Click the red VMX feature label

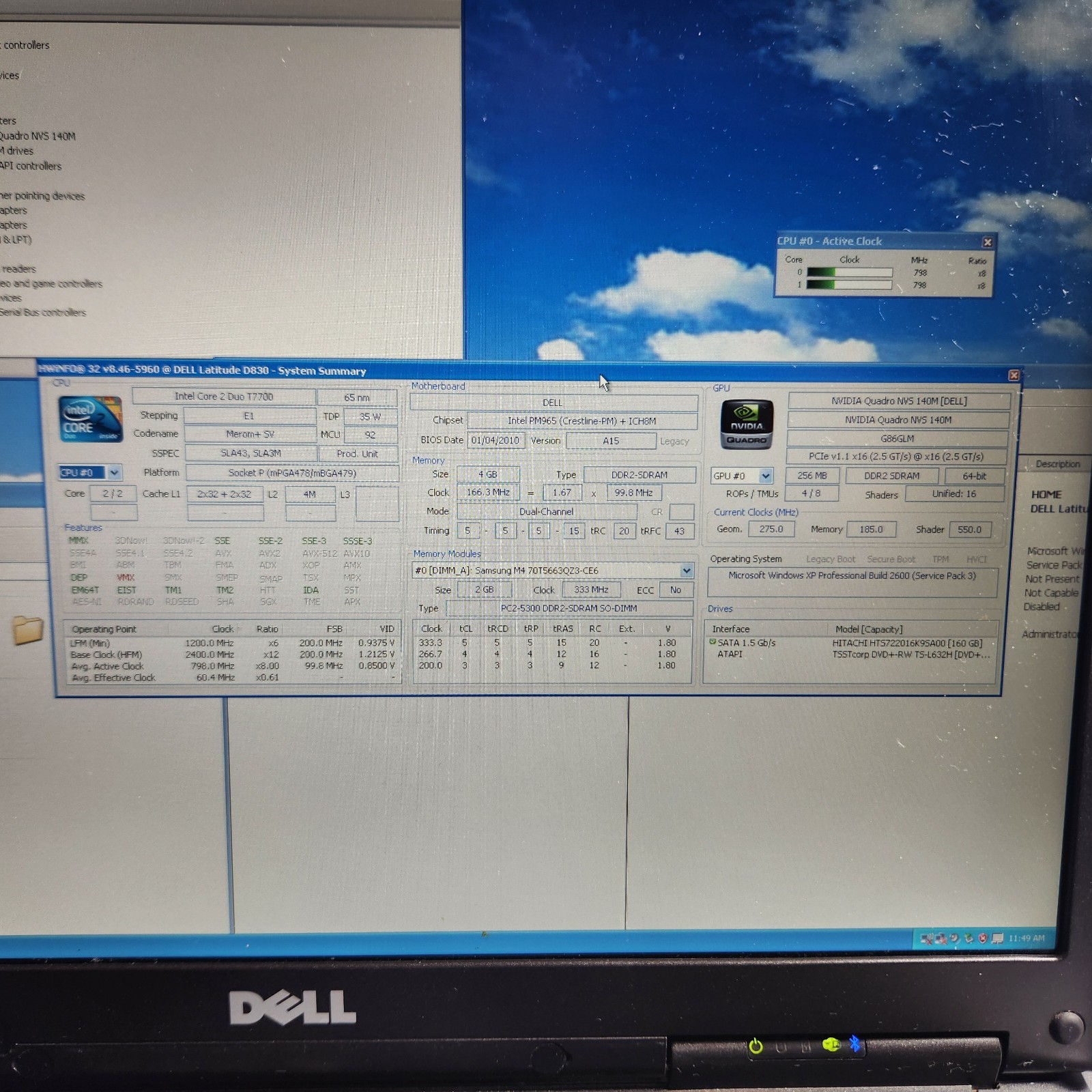point(126,577)
